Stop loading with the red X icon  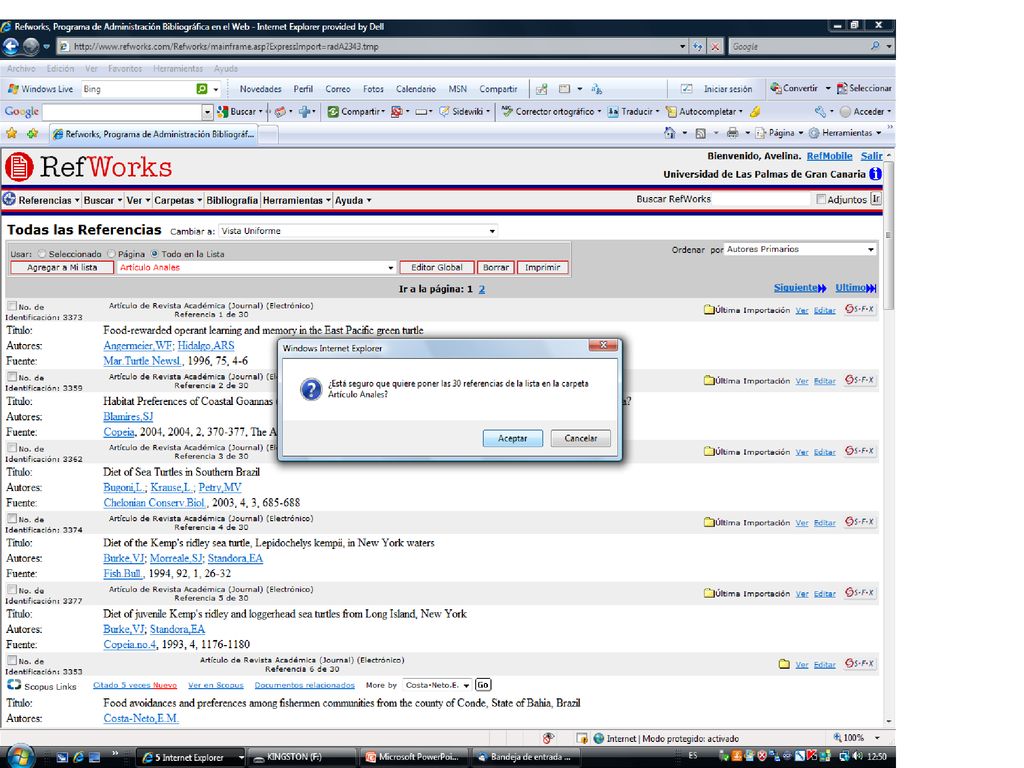pyautogui.click(x=715, y=46)
